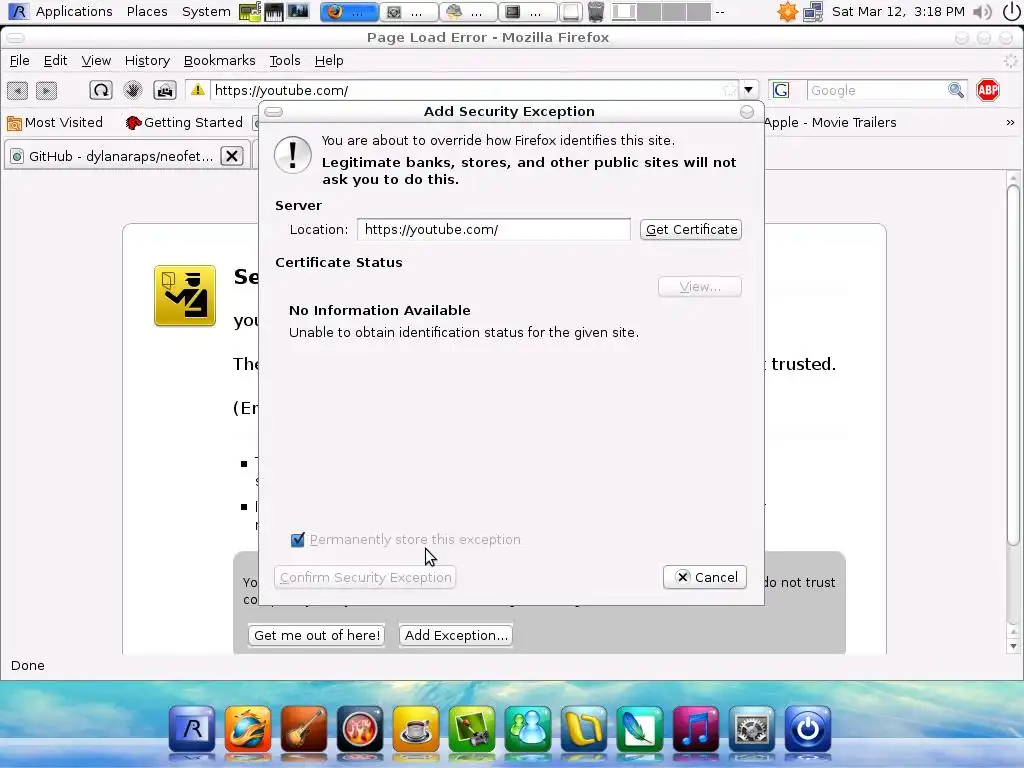Open the View menu
1024x768 pixels.
click(96, 61)
